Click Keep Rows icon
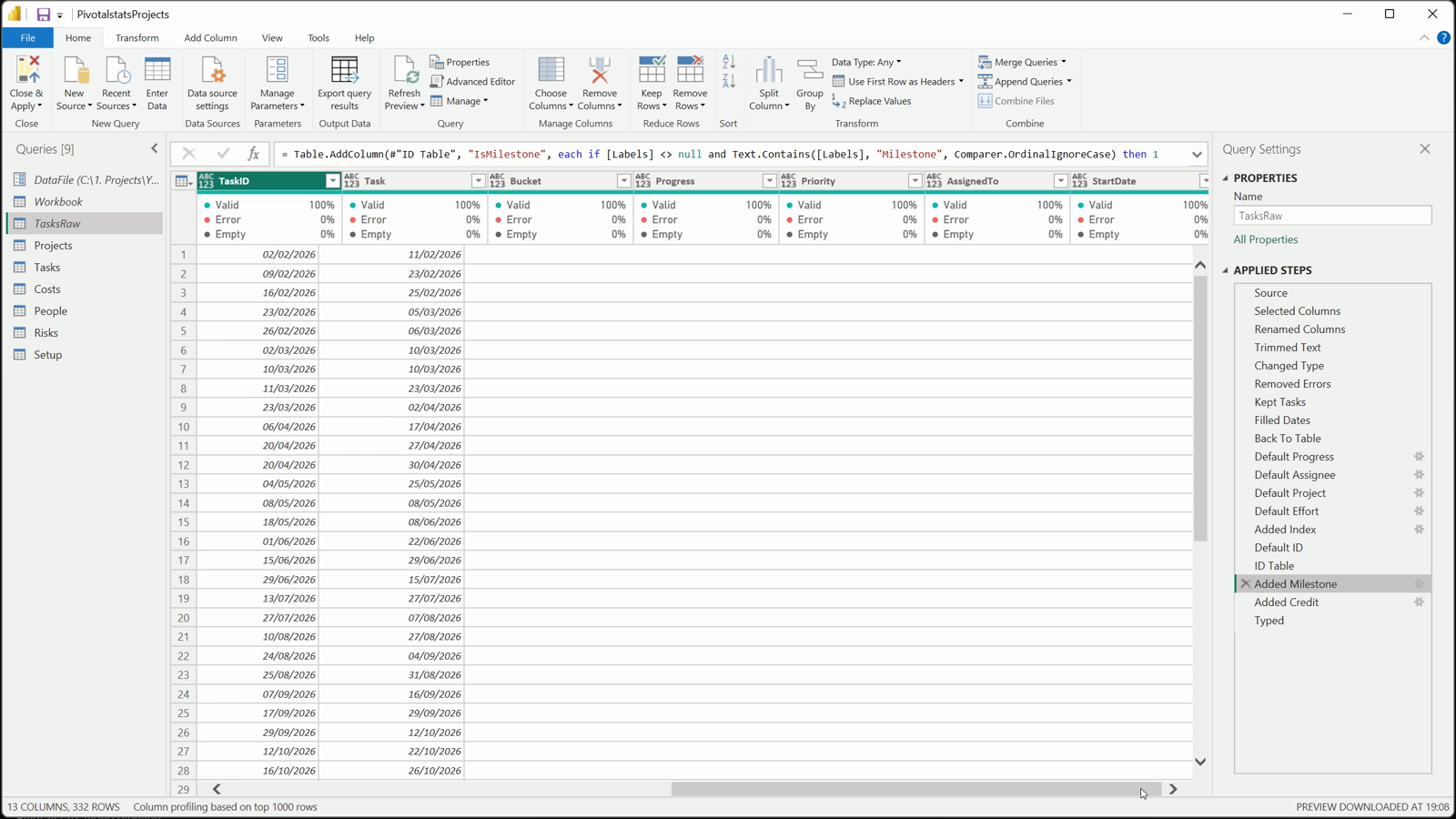 [652, 69]
